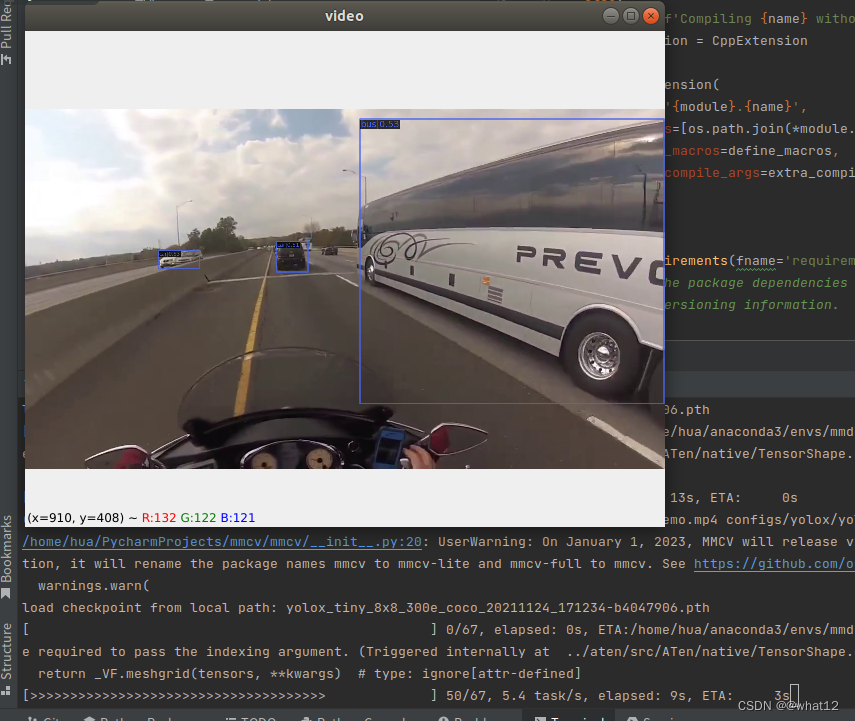Switch to the Terminal tool window tab
The height and width of the screenshot is (721, 855).
569,717
